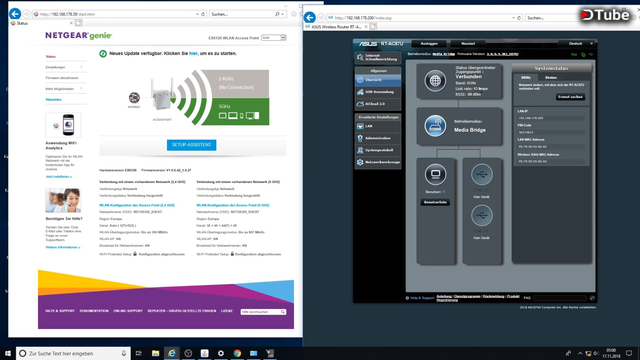Click the support agent photo
The width and height of the screenshot is (640, 360).
click(x=63, y=200)
